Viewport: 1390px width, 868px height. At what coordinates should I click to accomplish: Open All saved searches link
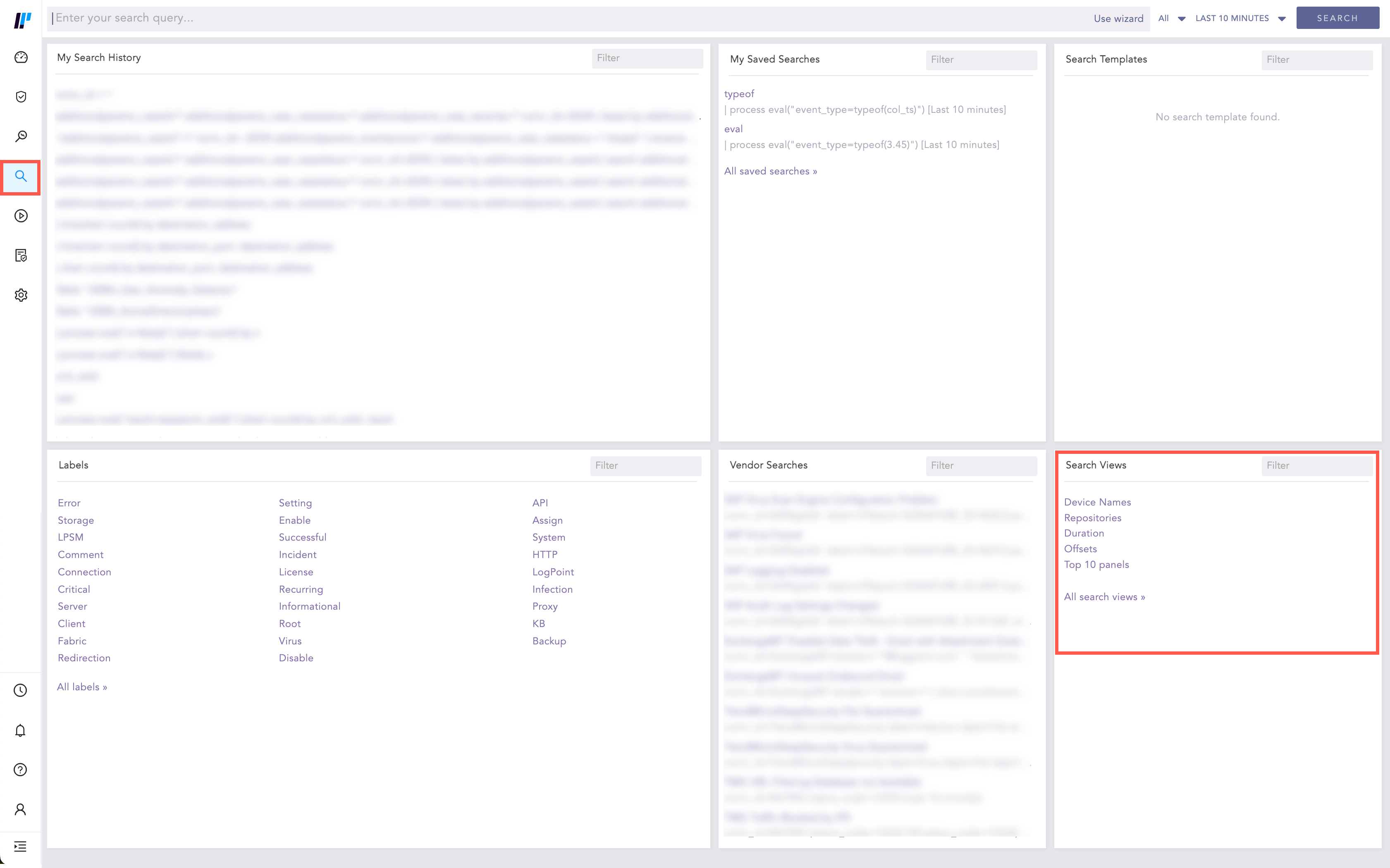click(771, 170)
